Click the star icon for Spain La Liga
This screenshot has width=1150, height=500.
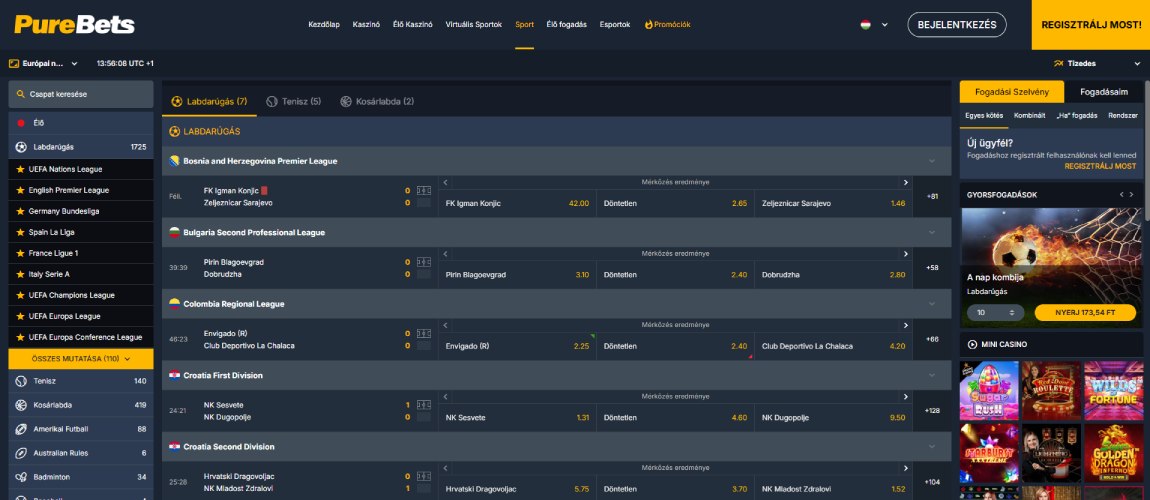point(21,232)
